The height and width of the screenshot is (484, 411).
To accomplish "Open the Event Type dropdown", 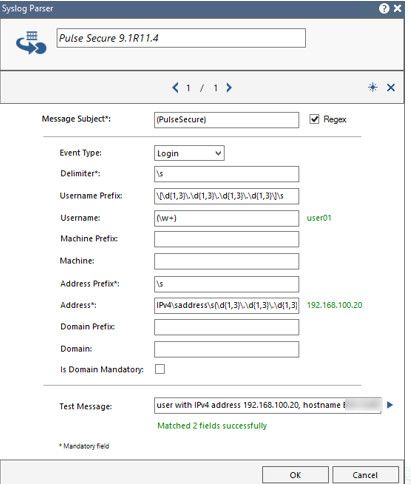I will (x=189, y=153).
